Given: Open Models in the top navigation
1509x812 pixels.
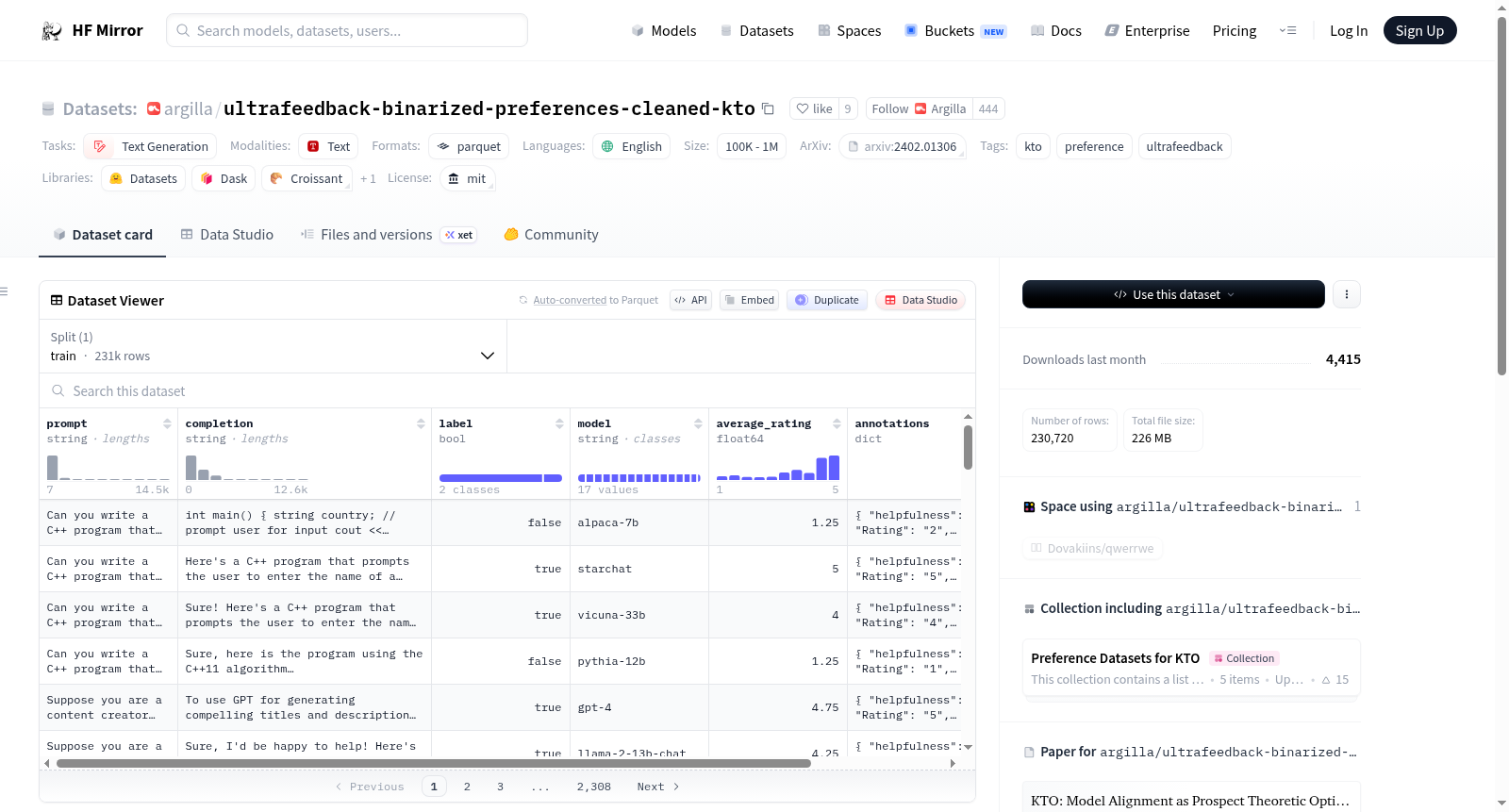Looking at the screenshot, I should (664, 31).
